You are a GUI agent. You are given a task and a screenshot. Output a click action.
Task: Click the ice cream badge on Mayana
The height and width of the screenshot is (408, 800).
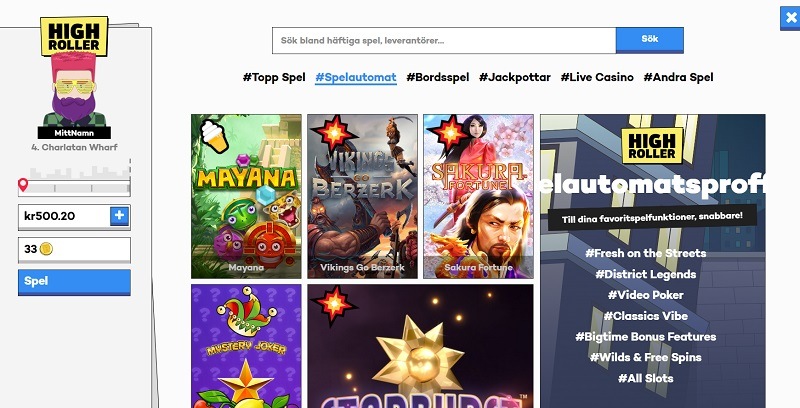[x=214, y=136]
